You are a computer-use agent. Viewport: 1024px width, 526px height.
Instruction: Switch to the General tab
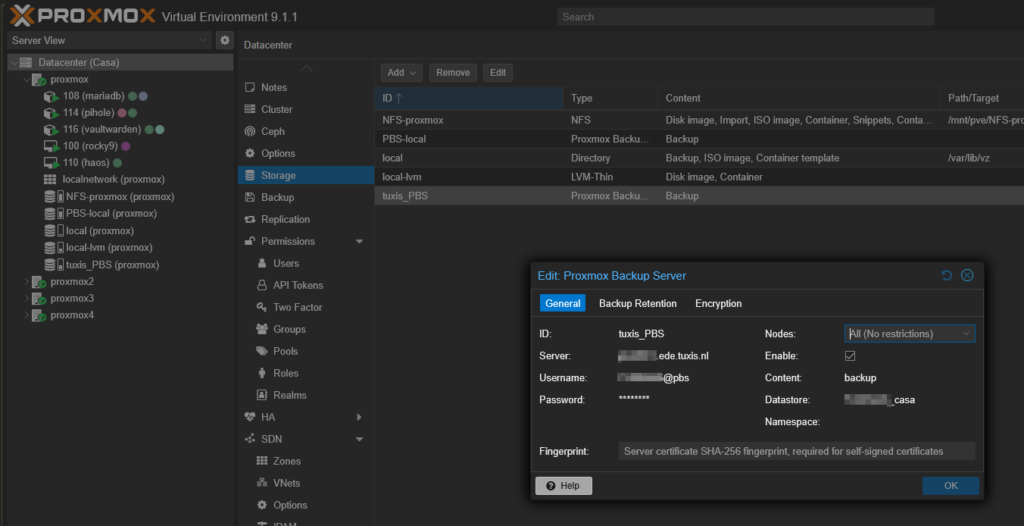[x=563, y=303]
